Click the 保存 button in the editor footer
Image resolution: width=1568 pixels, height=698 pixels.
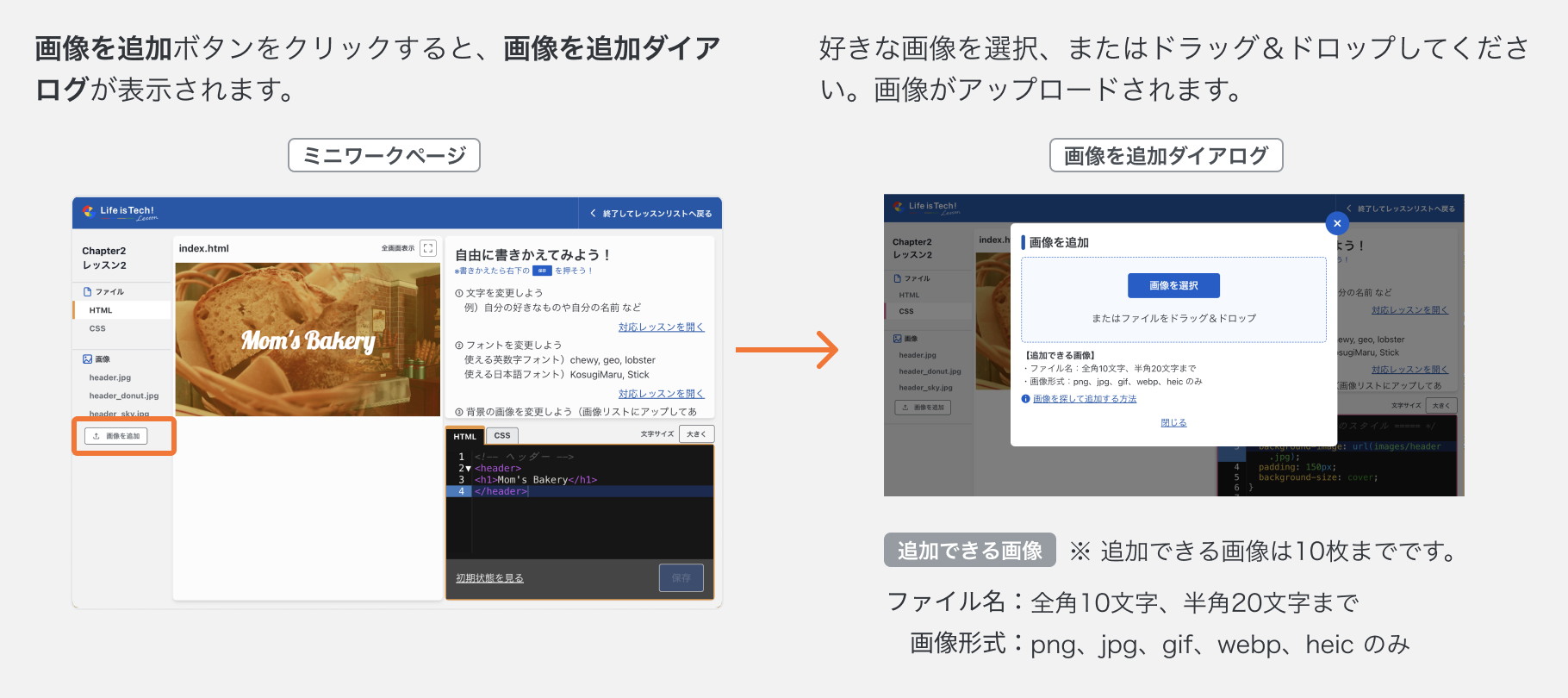pyautogui.click(x=681, y=578)
